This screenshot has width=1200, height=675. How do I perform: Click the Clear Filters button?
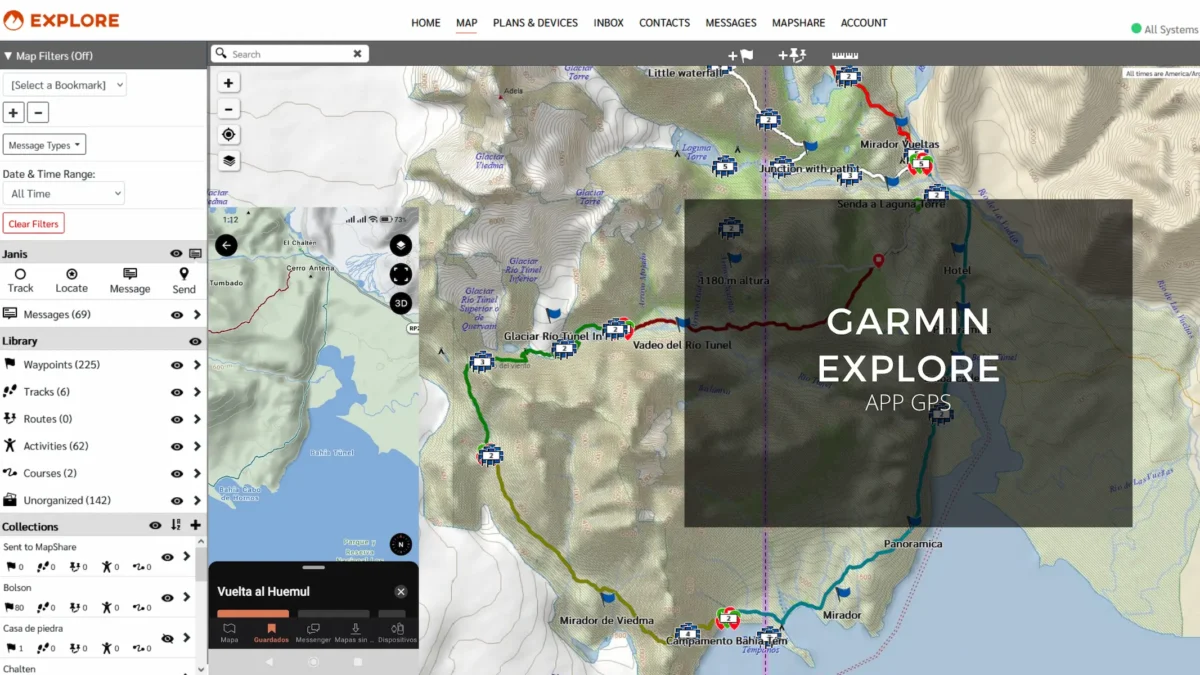pos(34,223)
